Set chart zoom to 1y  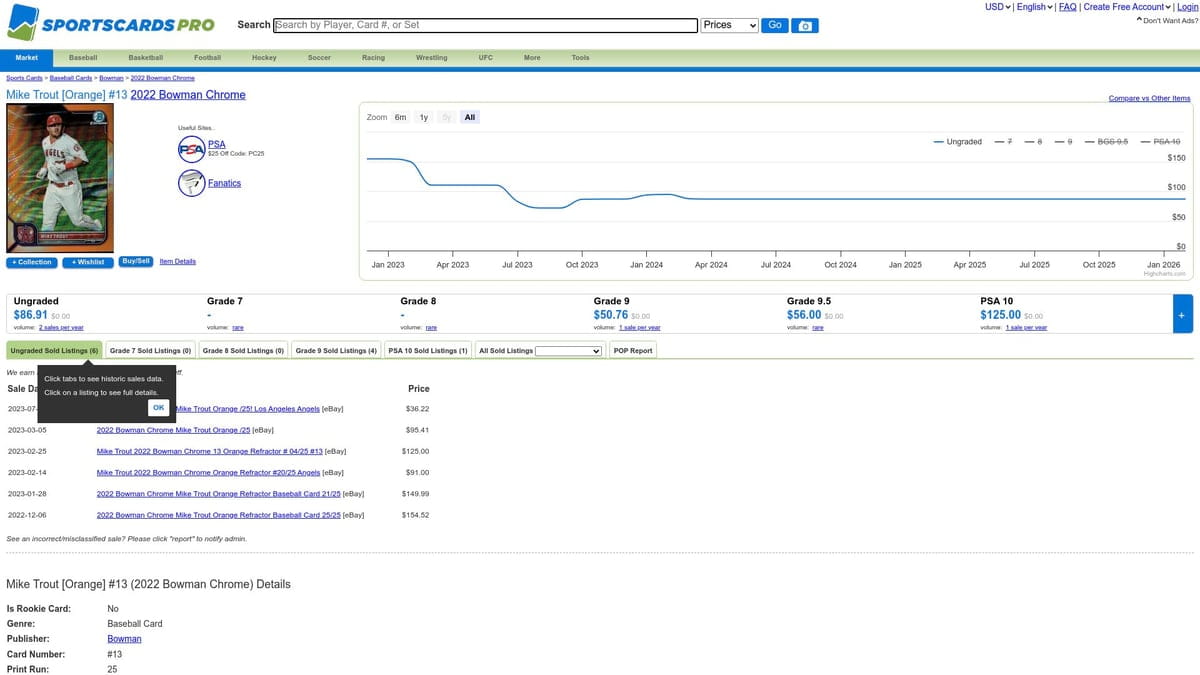423,117
